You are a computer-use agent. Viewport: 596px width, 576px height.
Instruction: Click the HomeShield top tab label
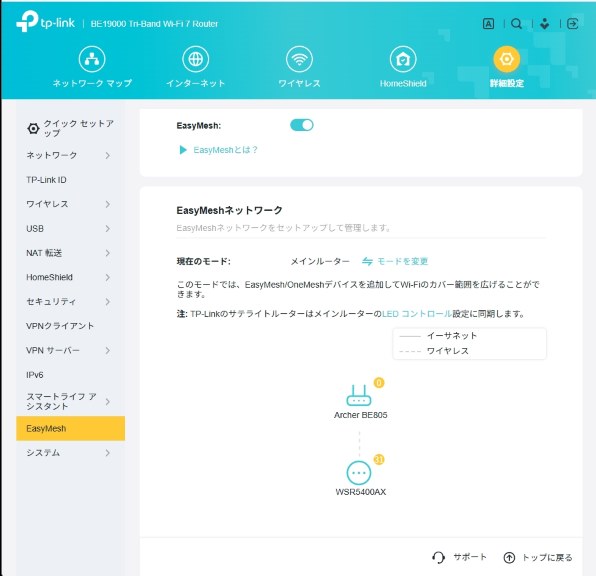tap(403, 84)
